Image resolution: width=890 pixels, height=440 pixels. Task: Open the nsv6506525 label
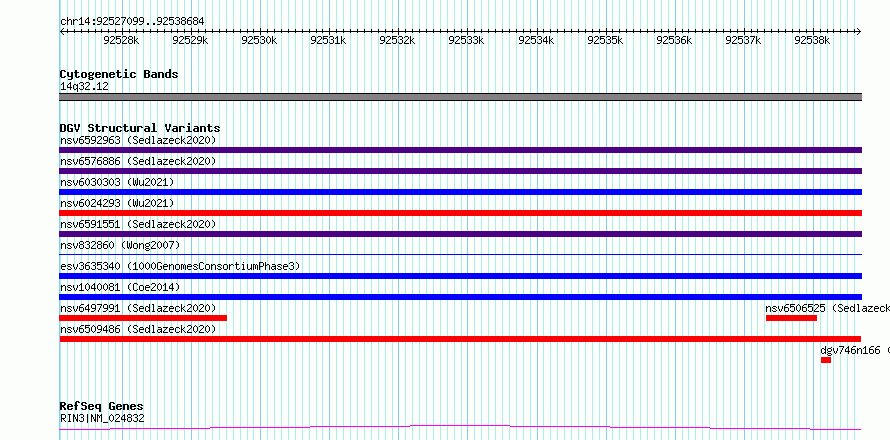(x=828, y=308)
